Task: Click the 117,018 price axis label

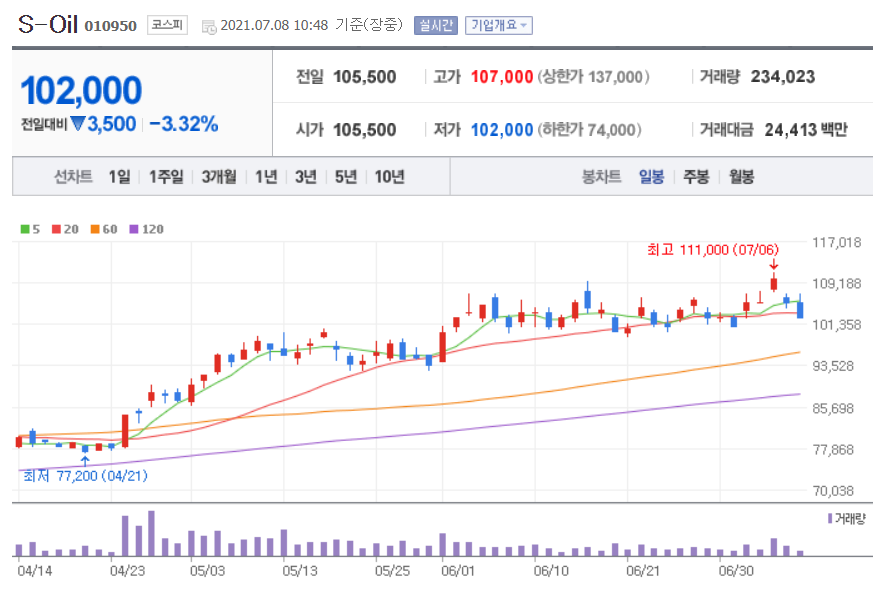Action: [x=837, y=242]
